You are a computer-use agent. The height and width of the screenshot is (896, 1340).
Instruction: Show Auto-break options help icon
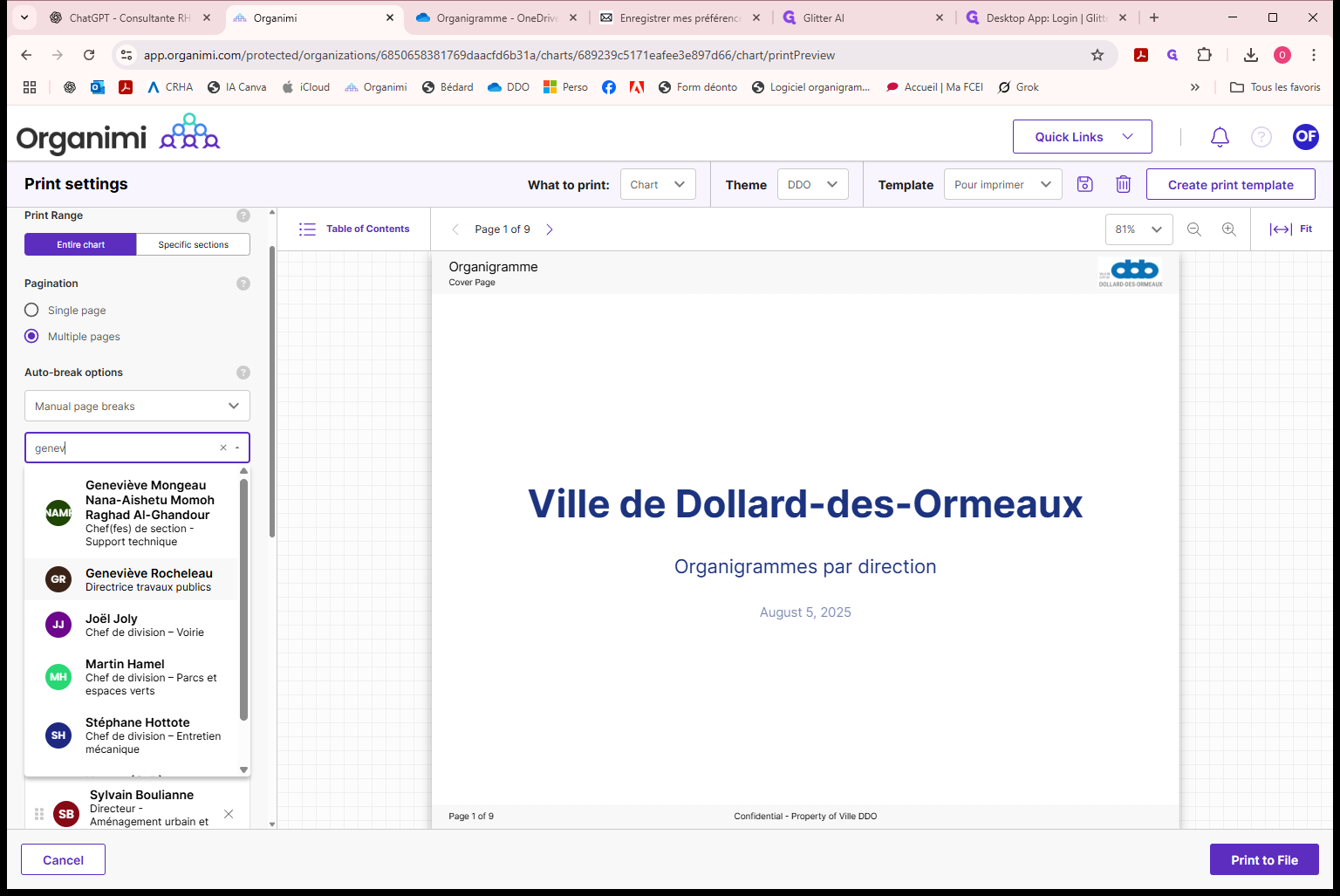tap(243, 373)
